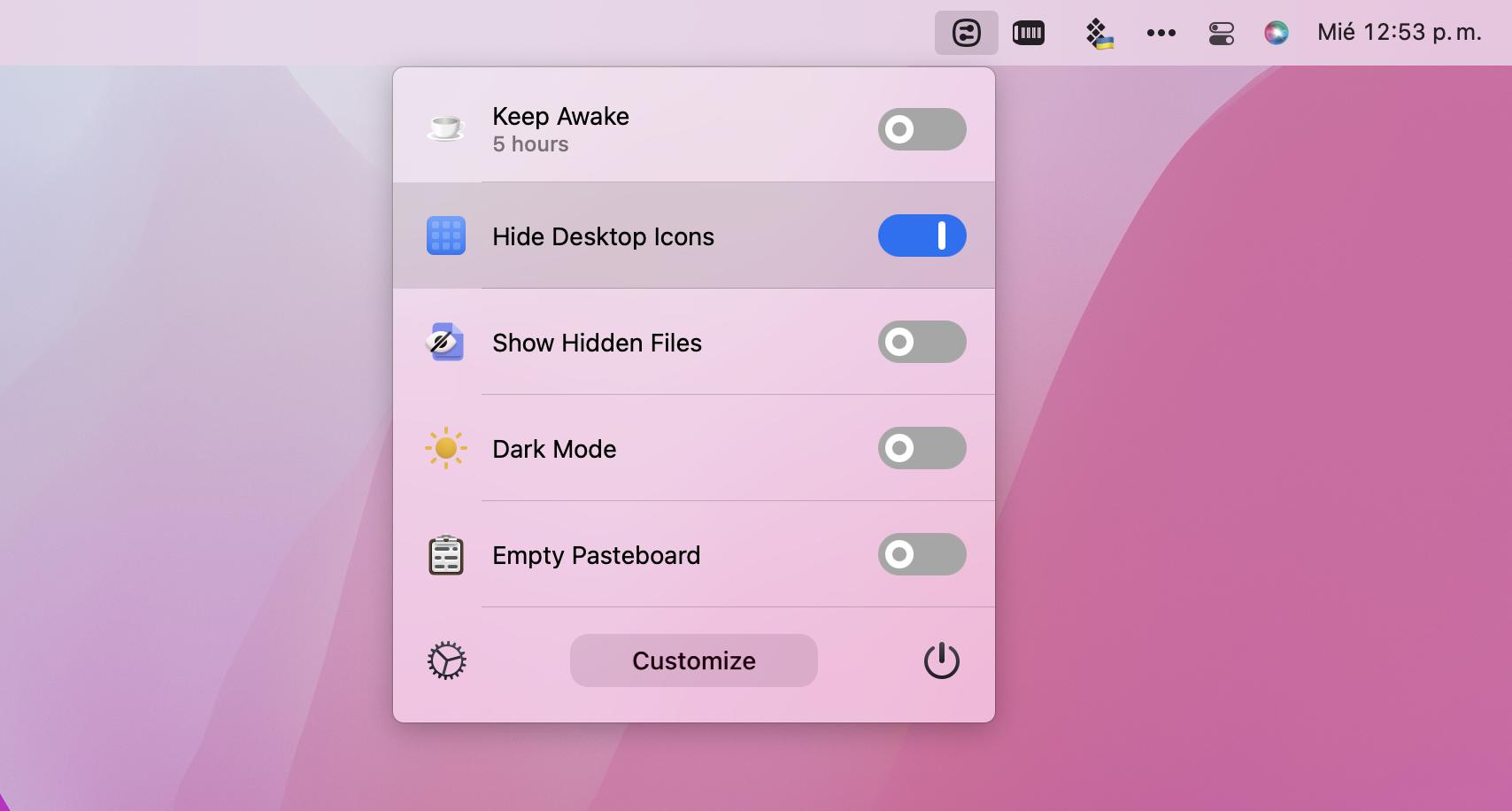Viewport: 1512px width, 811px height.
Task: Click the diamond pattern menu bar icon
Action: pos(1099,34)
